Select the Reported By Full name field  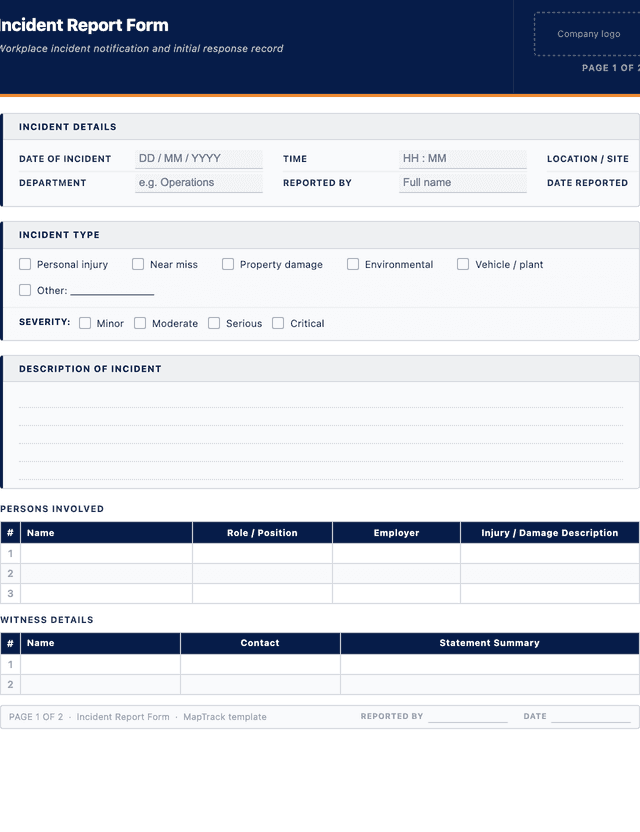463,183
